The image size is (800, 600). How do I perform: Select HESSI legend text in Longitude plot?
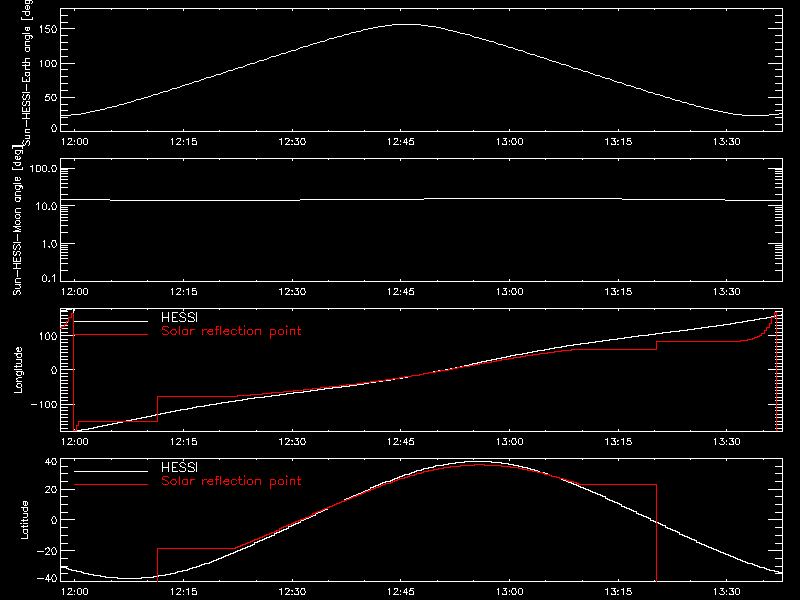179,317
